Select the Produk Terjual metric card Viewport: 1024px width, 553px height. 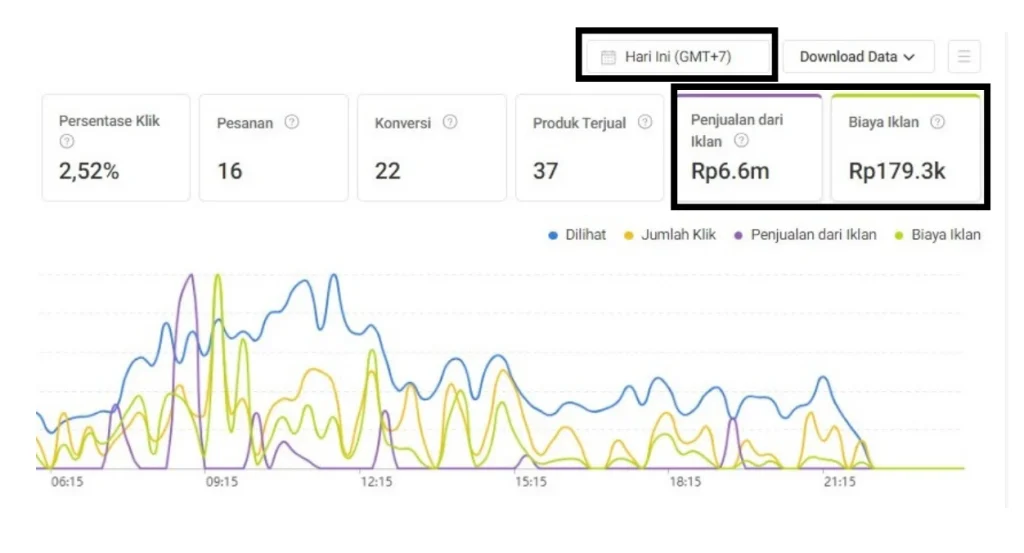[589, 148]
